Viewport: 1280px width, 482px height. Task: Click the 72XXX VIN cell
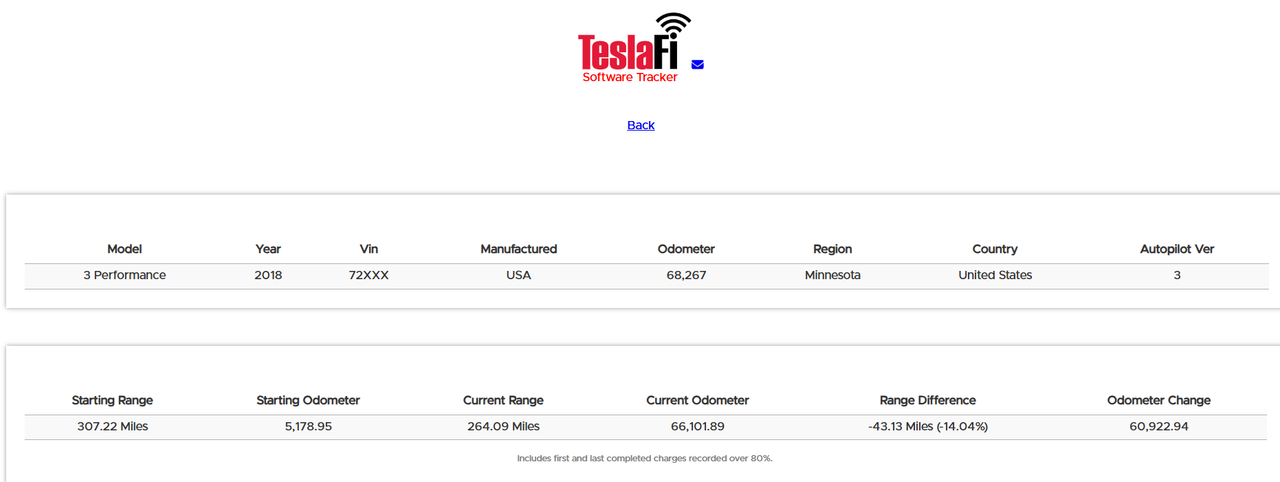[369, 275]
